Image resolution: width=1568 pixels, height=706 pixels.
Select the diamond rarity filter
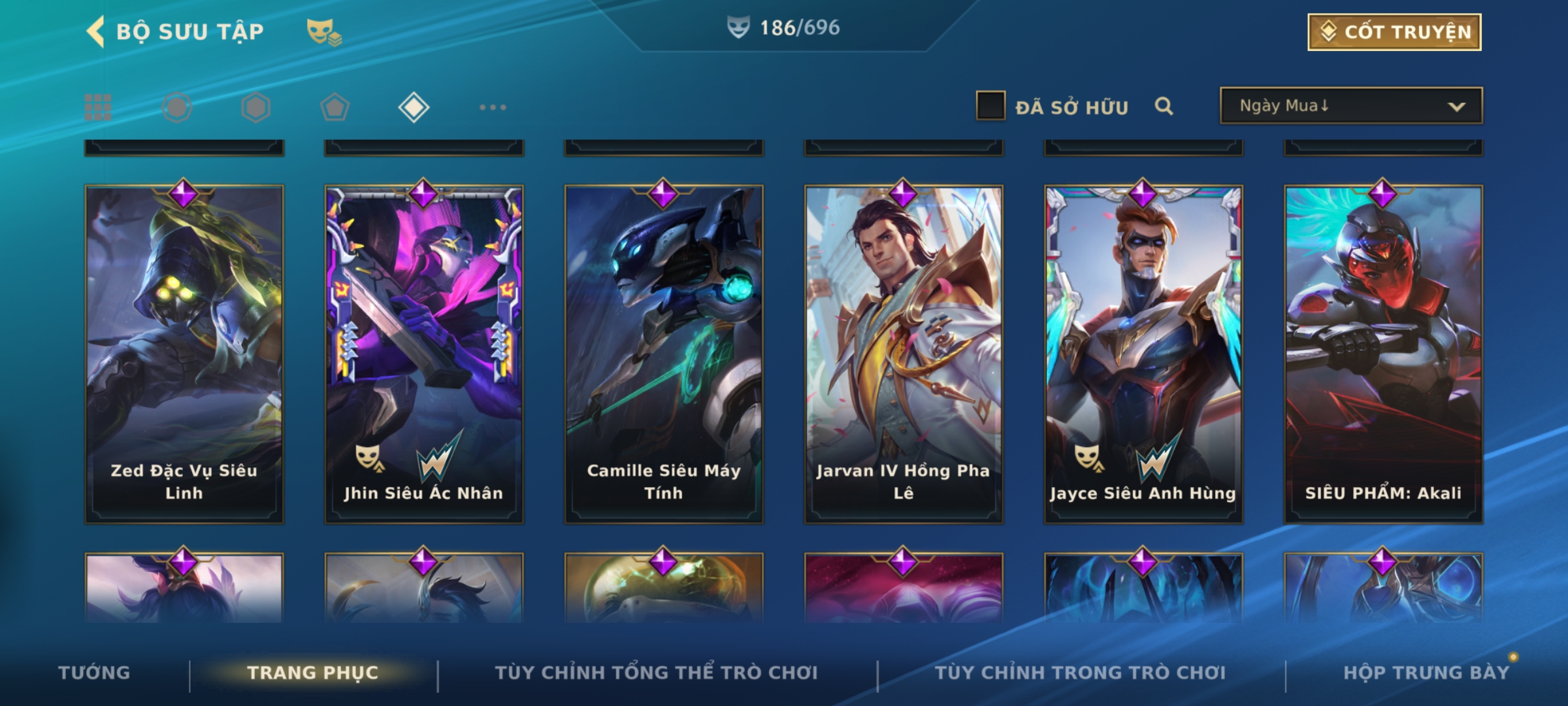[414, 107]
